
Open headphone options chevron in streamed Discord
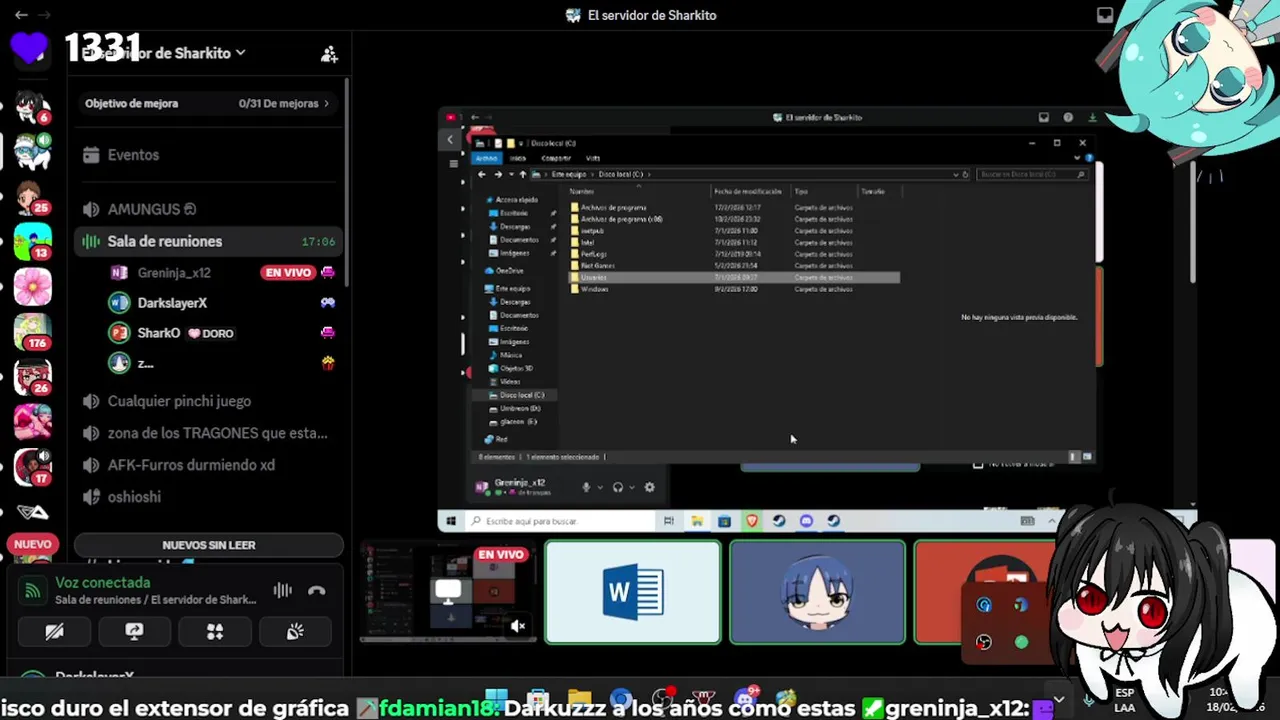(632, 488)
